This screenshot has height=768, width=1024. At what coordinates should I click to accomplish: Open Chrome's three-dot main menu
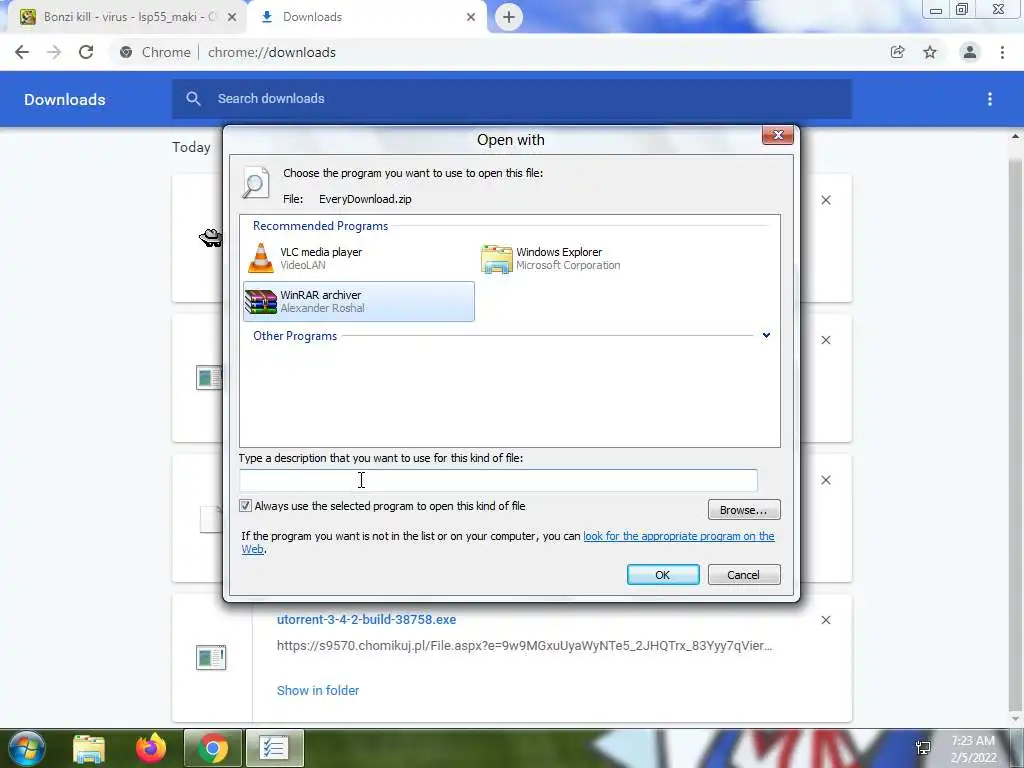point(1002,52)
